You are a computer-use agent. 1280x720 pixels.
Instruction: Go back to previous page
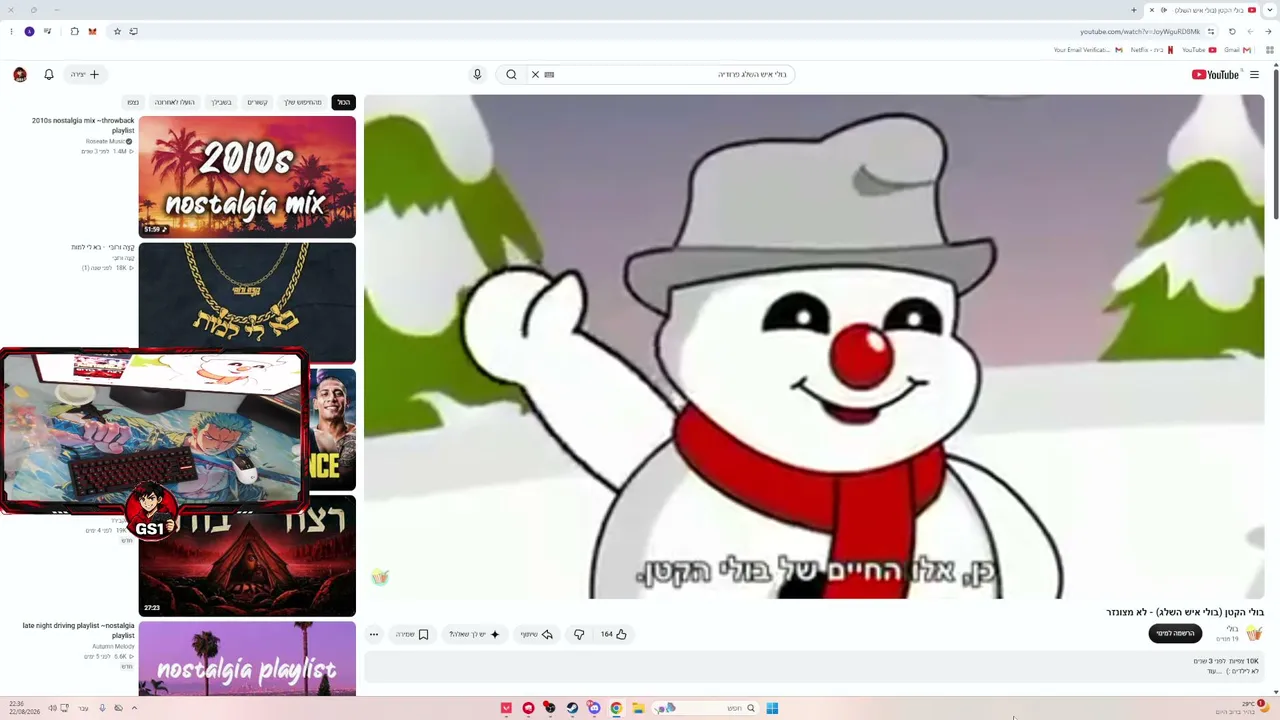click(1268, 31)
